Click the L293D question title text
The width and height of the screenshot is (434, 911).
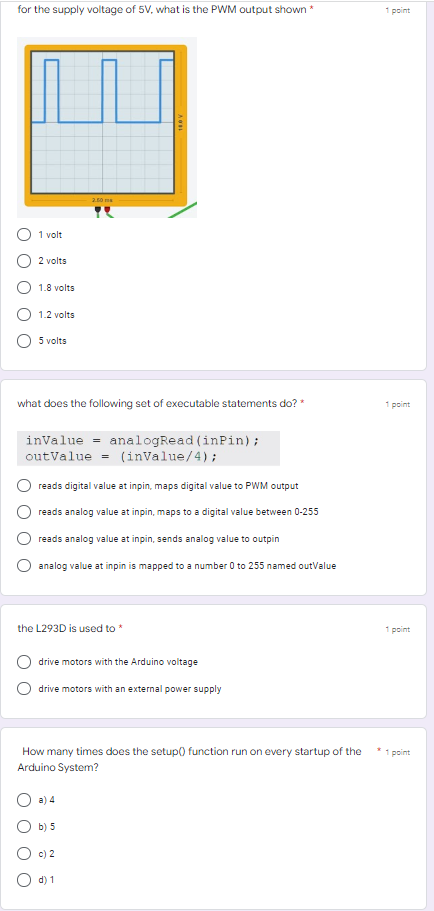click(x=67, y=628)
